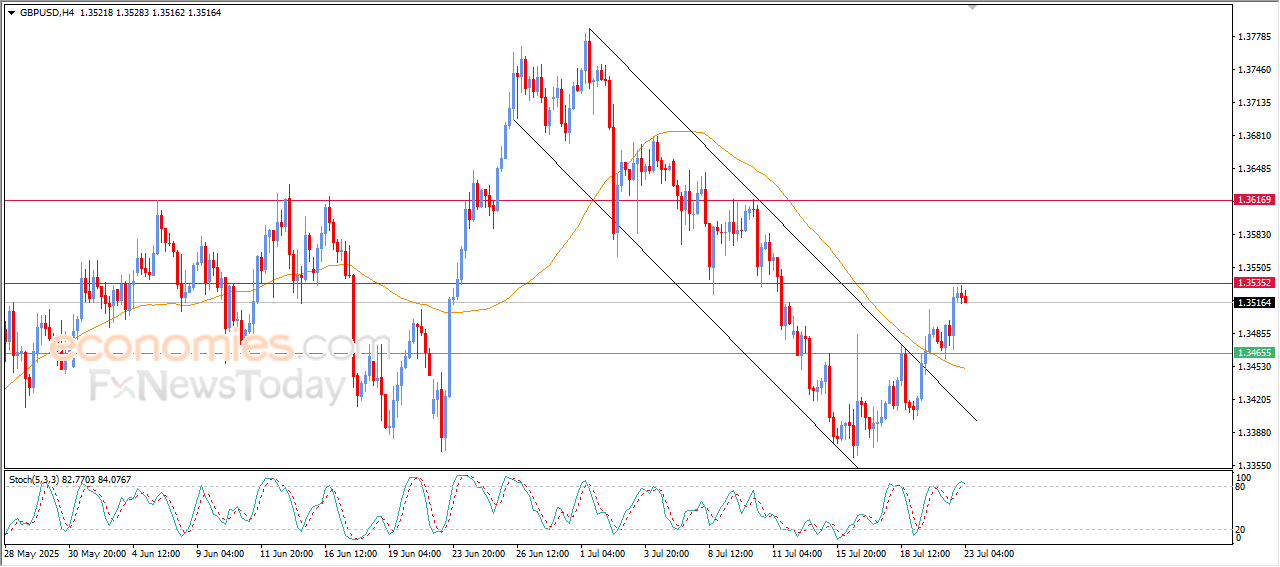Click the current price tag 1.35164
Screen dimensions: 1280x567
point(1254,302)
